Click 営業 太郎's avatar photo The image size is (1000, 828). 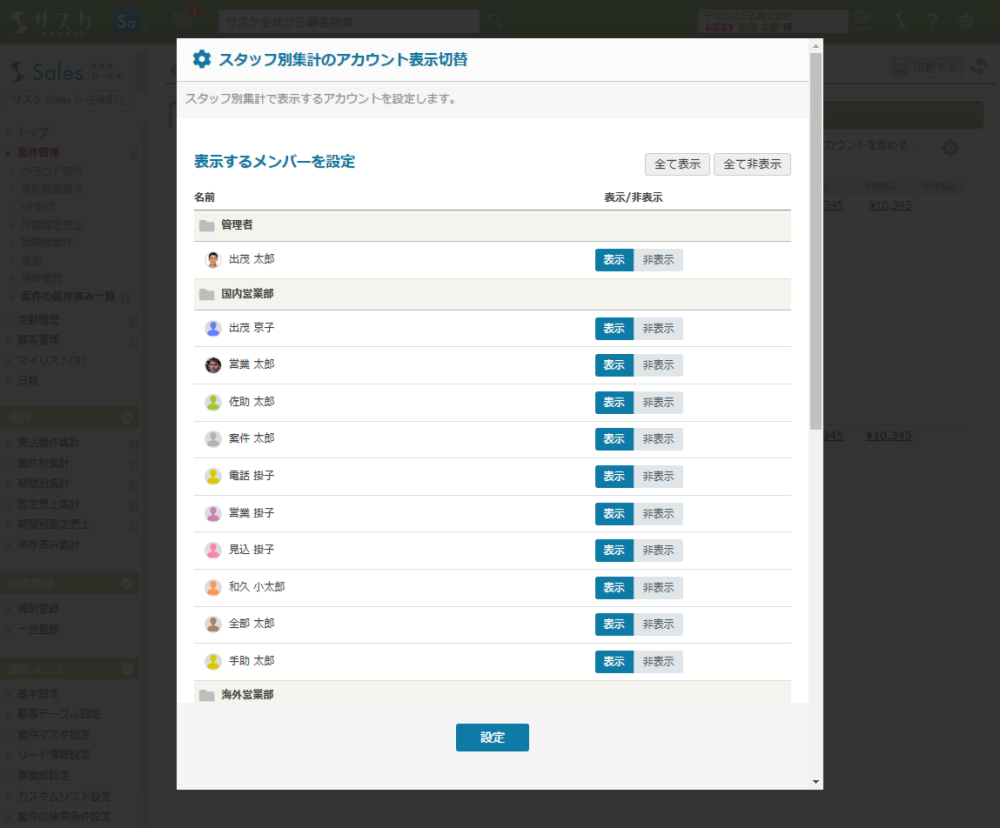click(213, 365)
